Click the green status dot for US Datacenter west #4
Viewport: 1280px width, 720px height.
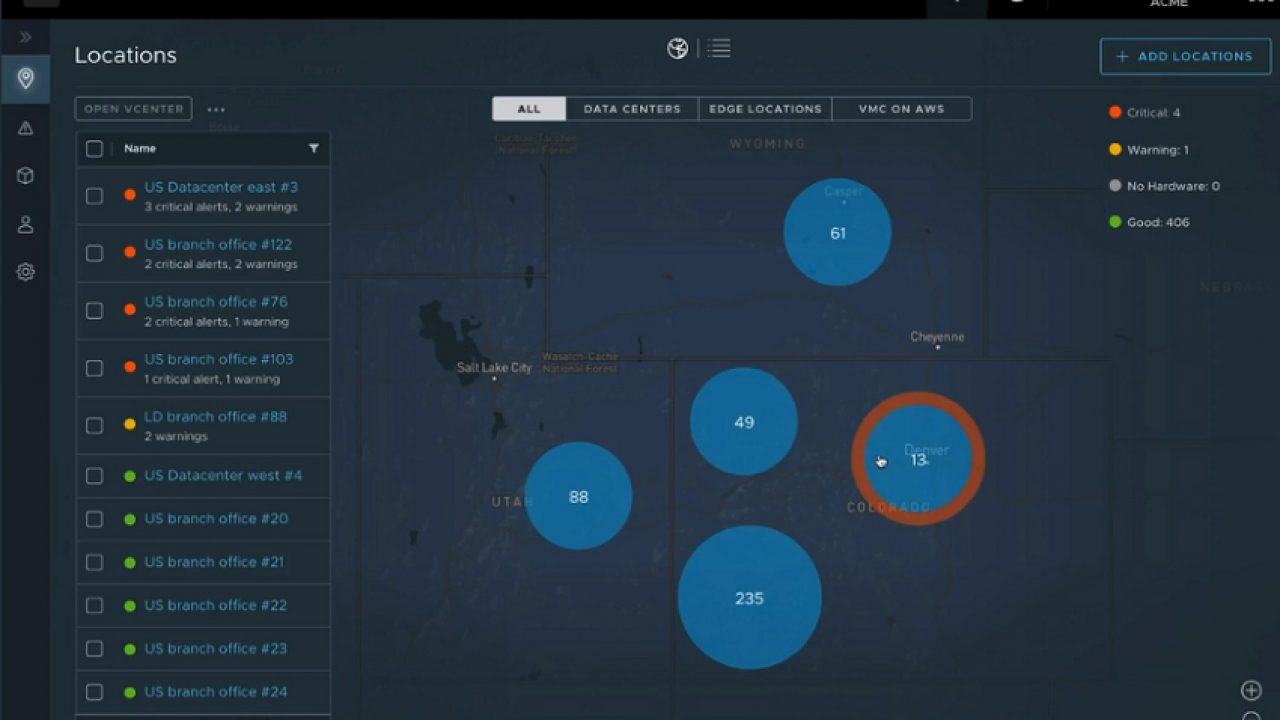[x=129, y=476]
